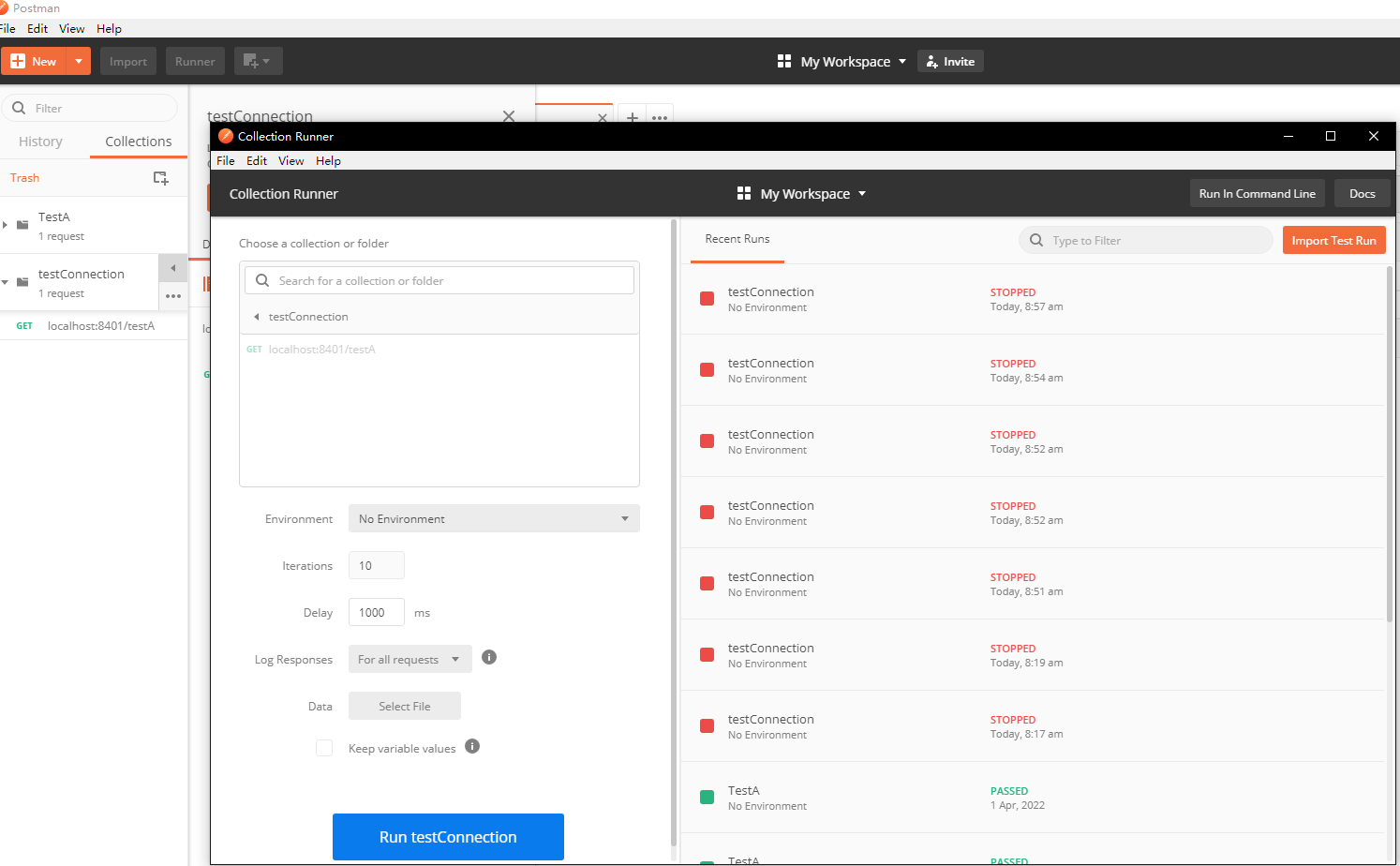Open Help menu in main Postman window
The image size is (1400, 866).
pos(109,28)
